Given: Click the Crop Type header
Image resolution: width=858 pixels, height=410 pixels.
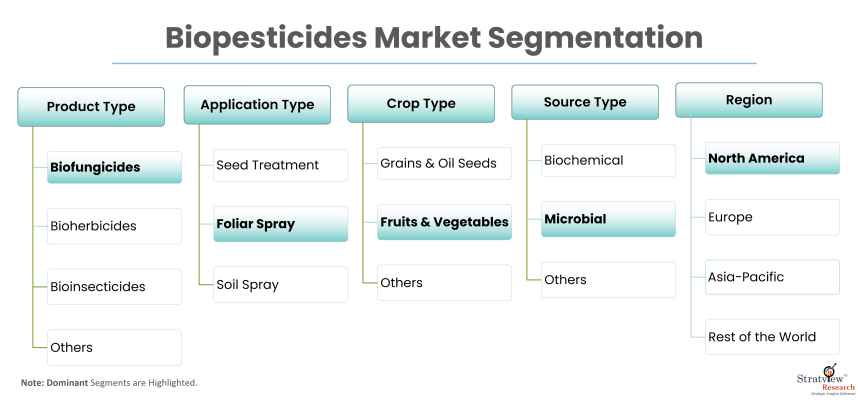Looking at the screenshot, I should 421,104.
